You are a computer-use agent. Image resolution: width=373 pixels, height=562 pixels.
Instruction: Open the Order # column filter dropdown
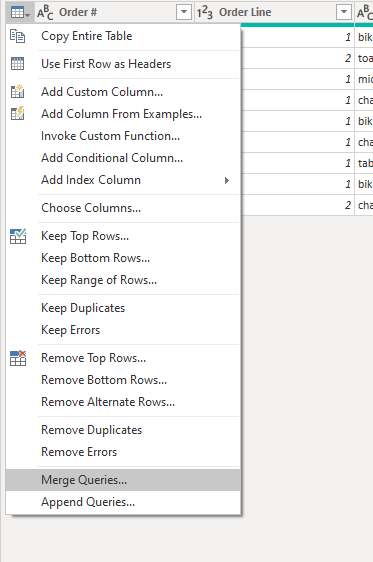pyautogui.click(x=184, y=12)
